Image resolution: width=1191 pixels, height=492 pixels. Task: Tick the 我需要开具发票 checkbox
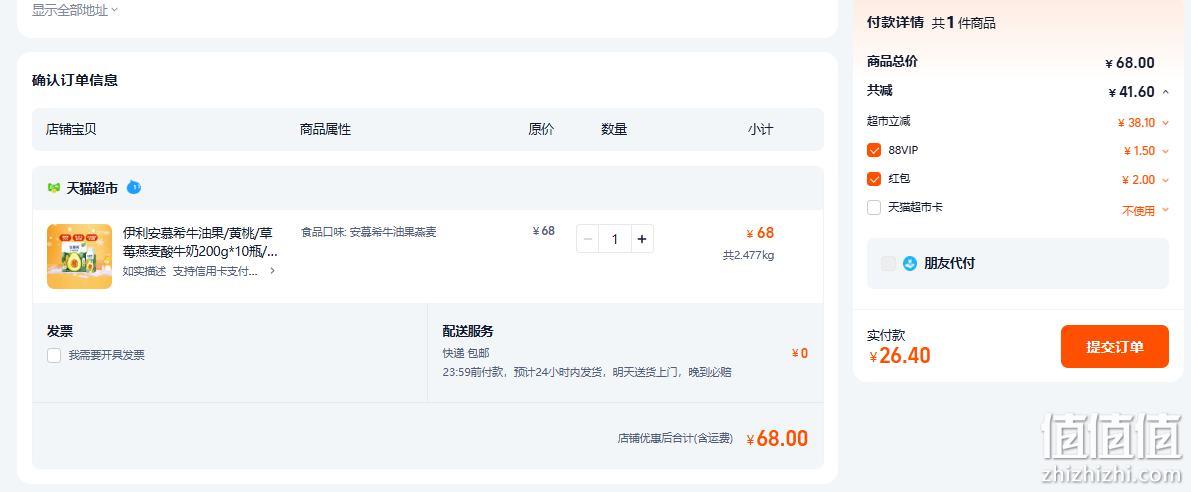(54, 355)
